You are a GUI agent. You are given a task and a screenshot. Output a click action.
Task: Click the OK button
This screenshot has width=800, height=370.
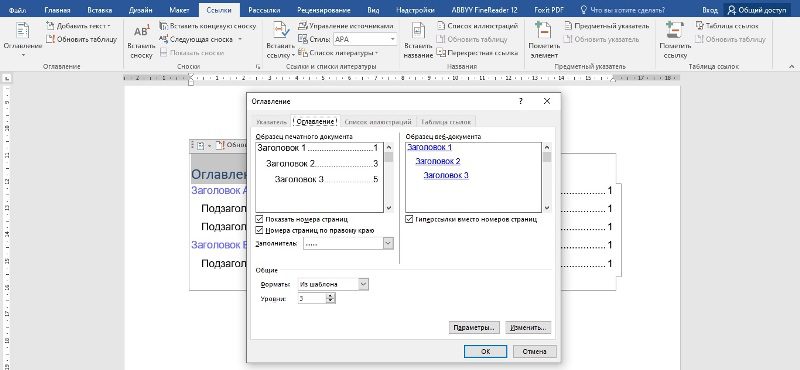[485, 351]
